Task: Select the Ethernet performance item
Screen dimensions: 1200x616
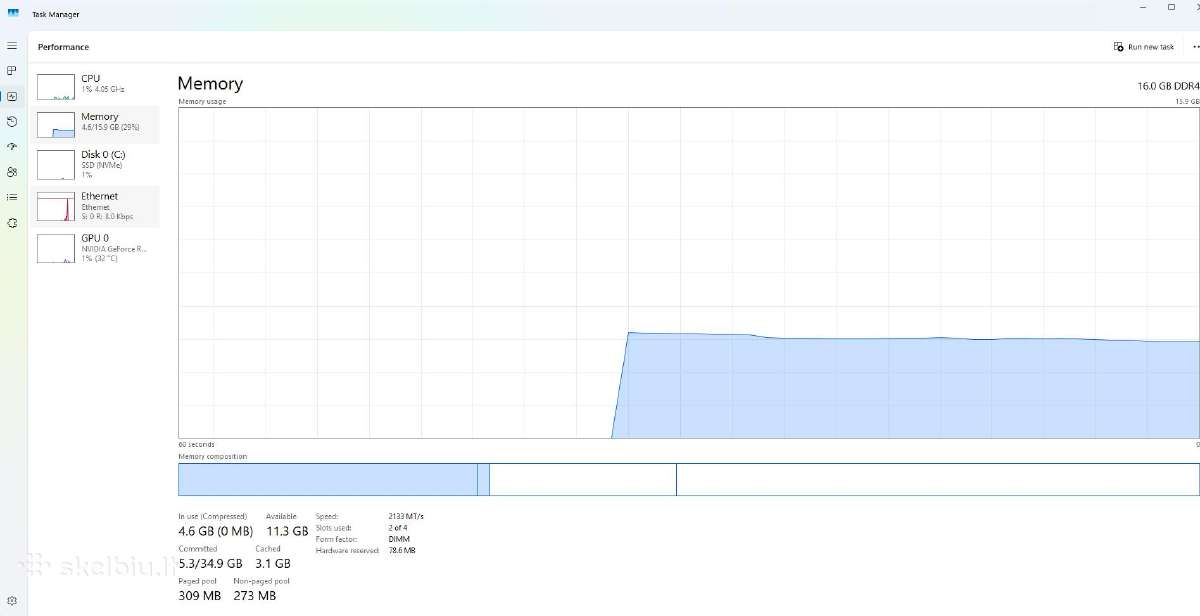Action: tap(96, 205)
